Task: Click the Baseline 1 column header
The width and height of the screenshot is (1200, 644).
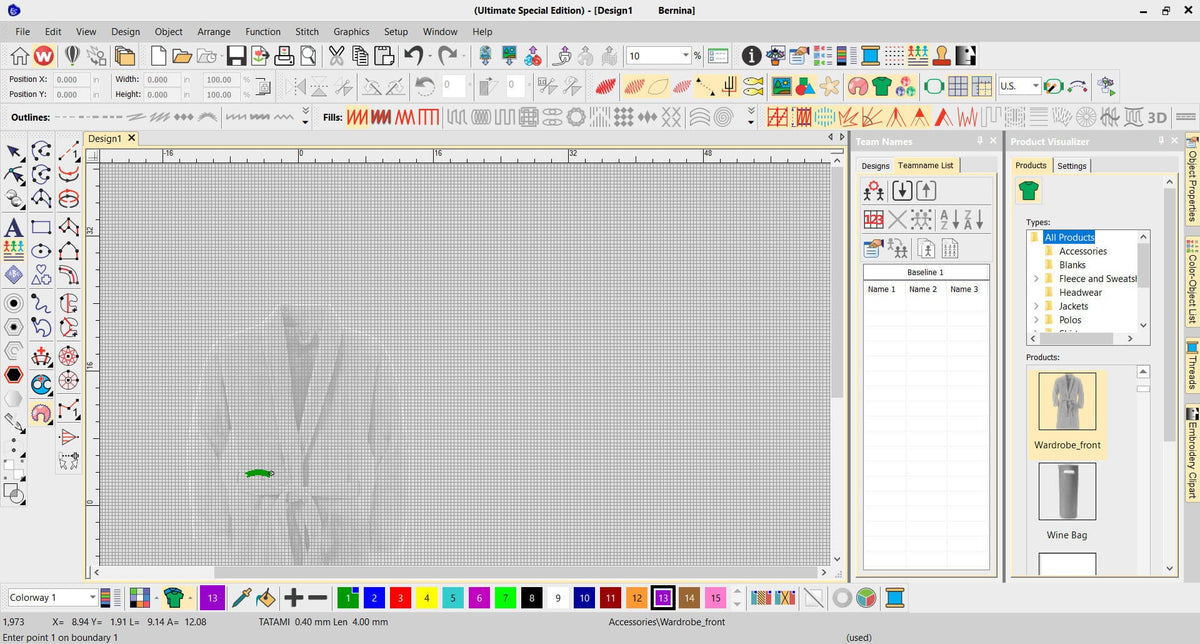Action: 925,272
